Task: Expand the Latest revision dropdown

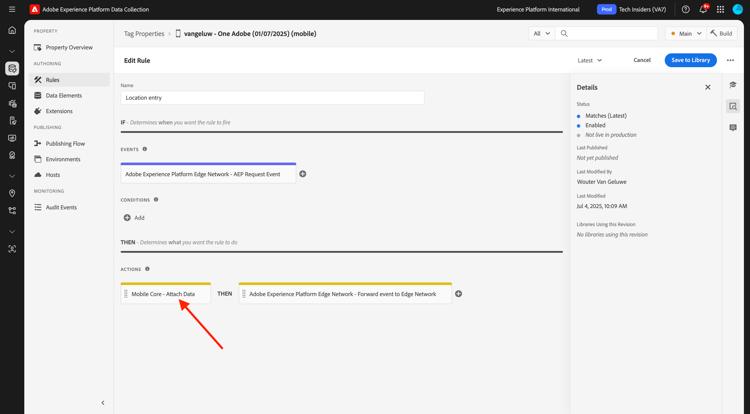Action: click(590, 60)
